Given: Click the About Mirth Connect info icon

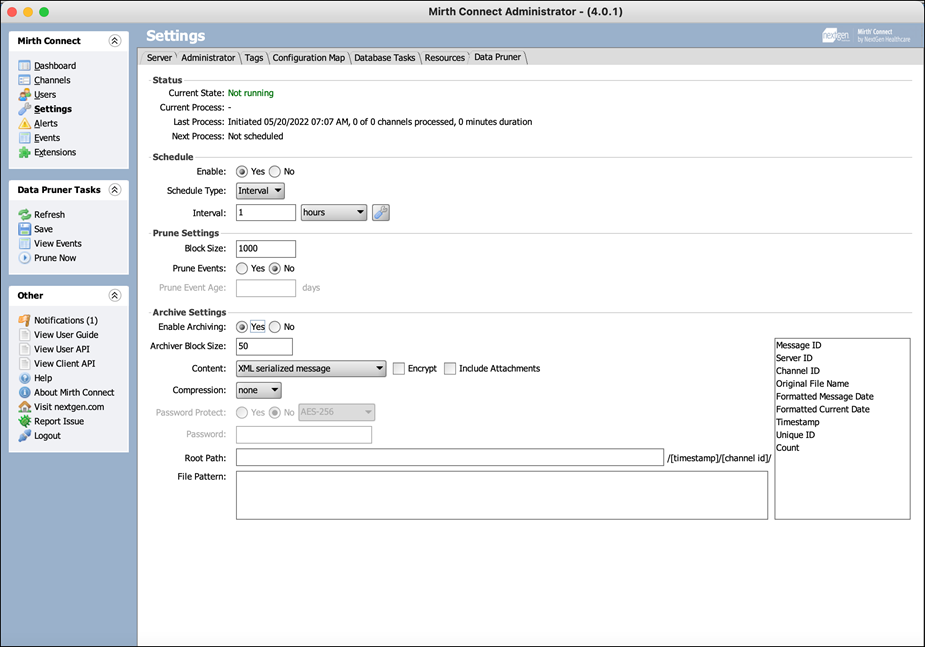Looking at the screenshot, I should pyautogui.click(x=24, y=392).
